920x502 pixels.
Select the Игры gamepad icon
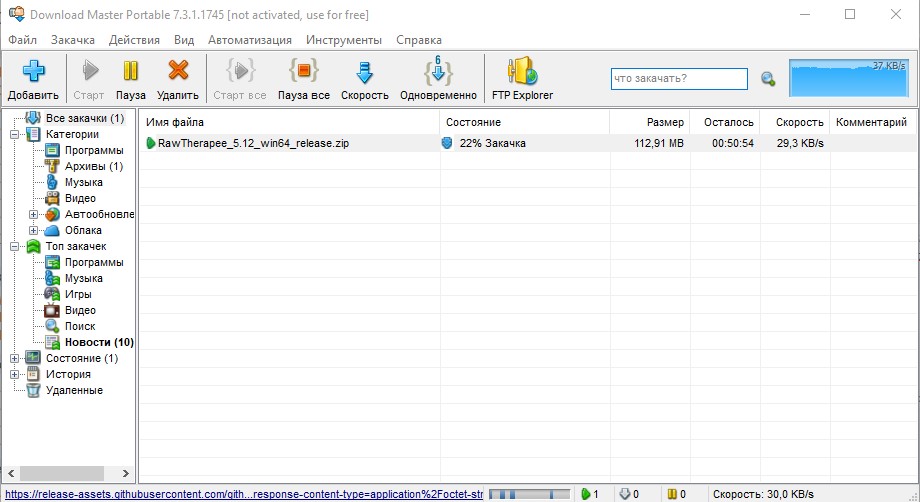(x=52, y=294)
